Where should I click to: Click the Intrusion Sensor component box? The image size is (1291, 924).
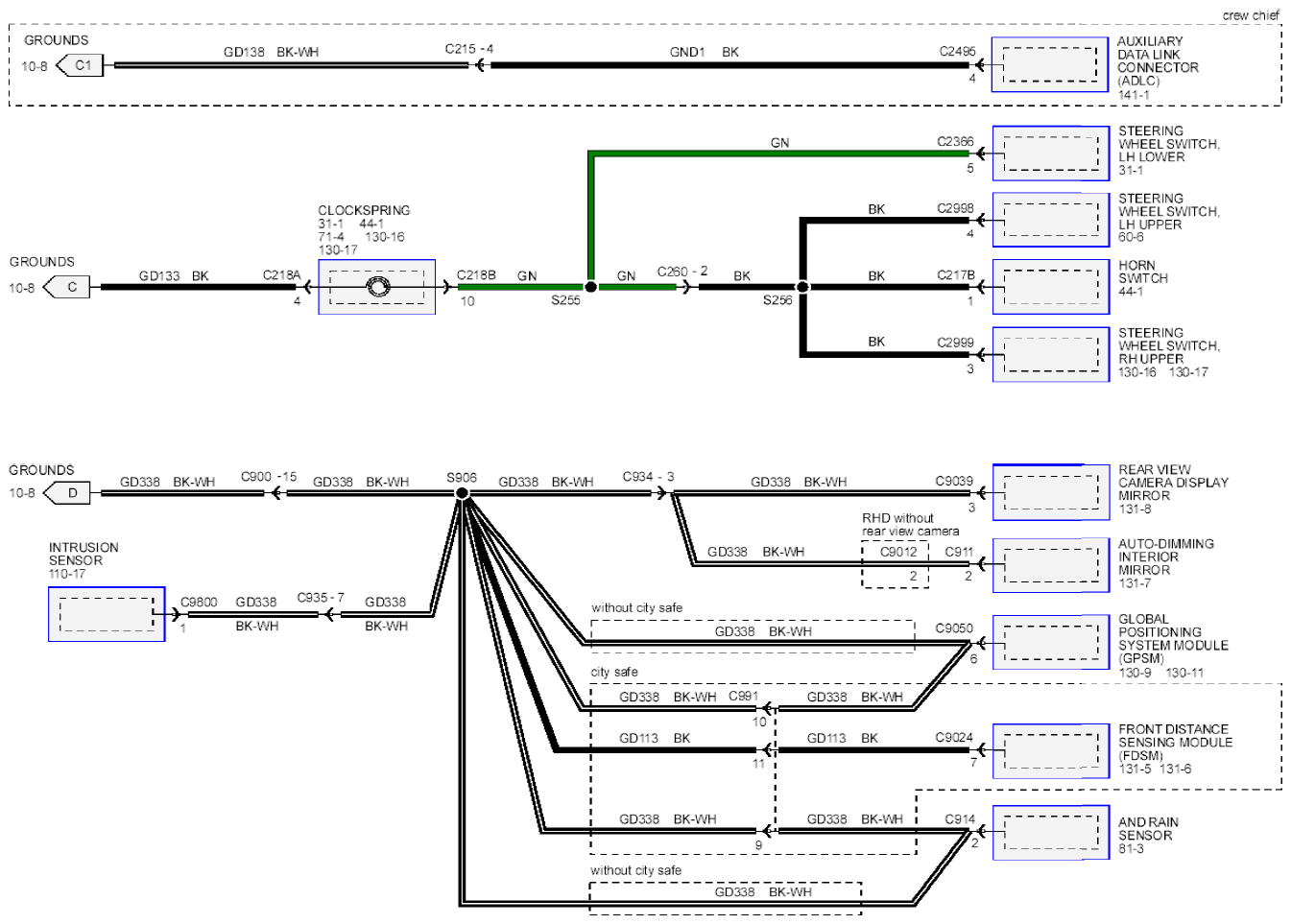[x=107, y=614]
